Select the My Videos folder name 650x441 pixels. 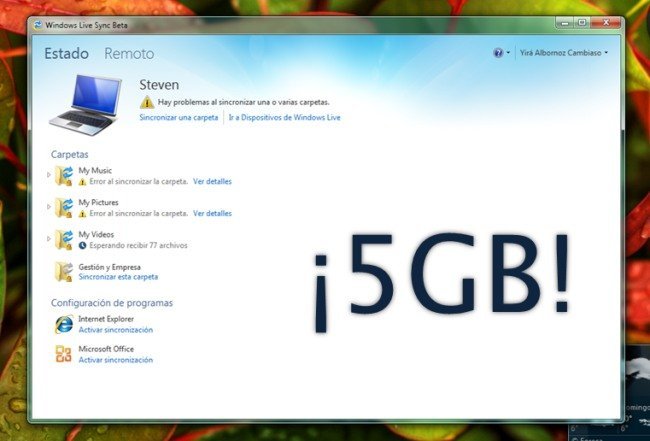[96, 235]
